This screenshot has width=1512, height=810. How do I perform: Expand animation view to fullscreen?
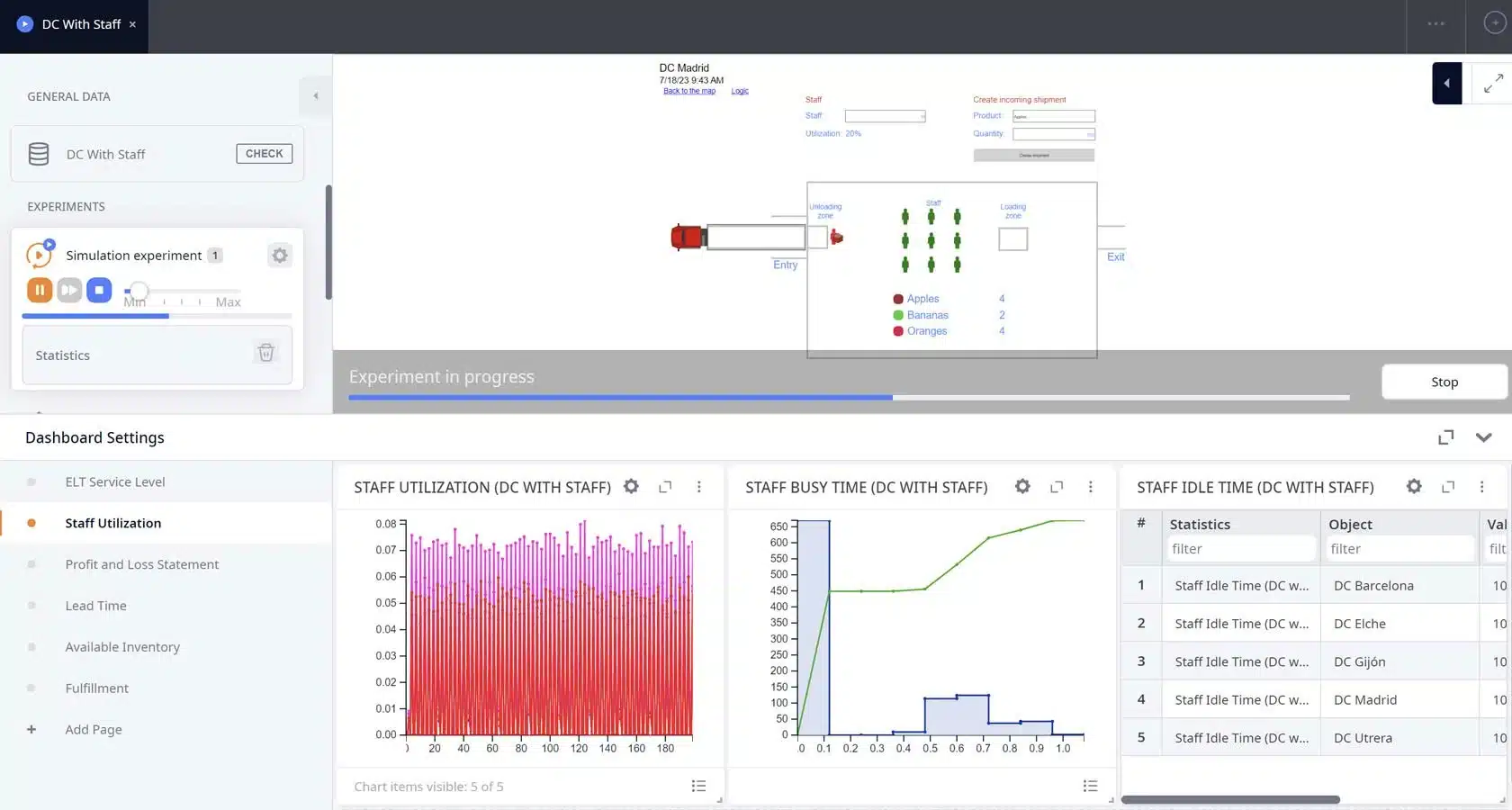1493,84
